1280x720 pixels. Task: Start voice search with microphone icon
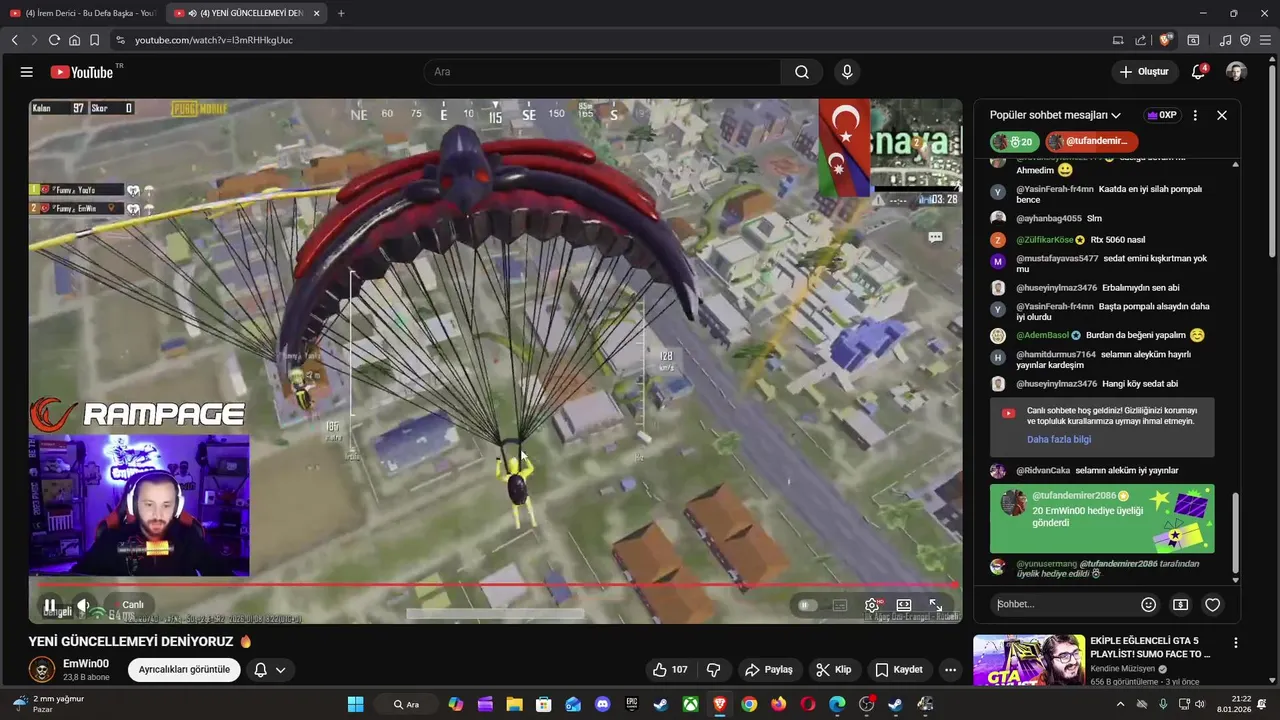point(847,72)
